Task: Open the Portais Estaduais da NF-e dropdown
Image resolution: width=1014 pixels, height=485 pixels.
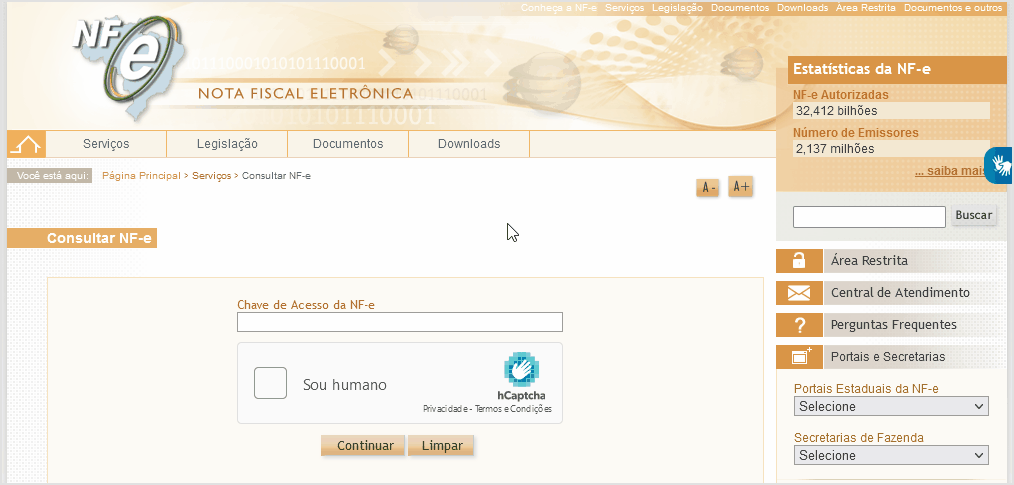Action: [x=891, y=407]
